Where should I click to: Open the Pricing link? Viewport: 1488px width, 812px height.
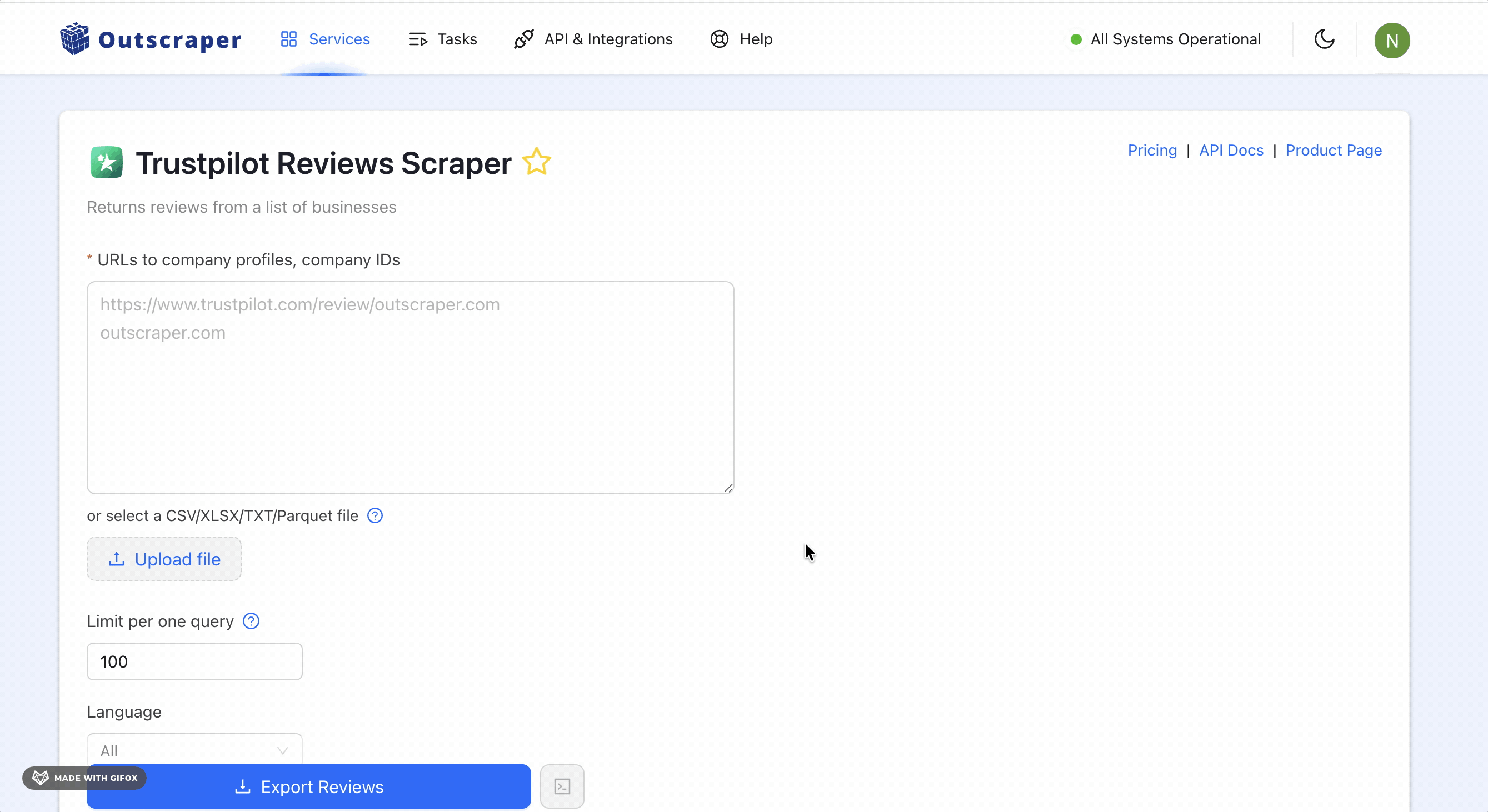point(1151,149)
